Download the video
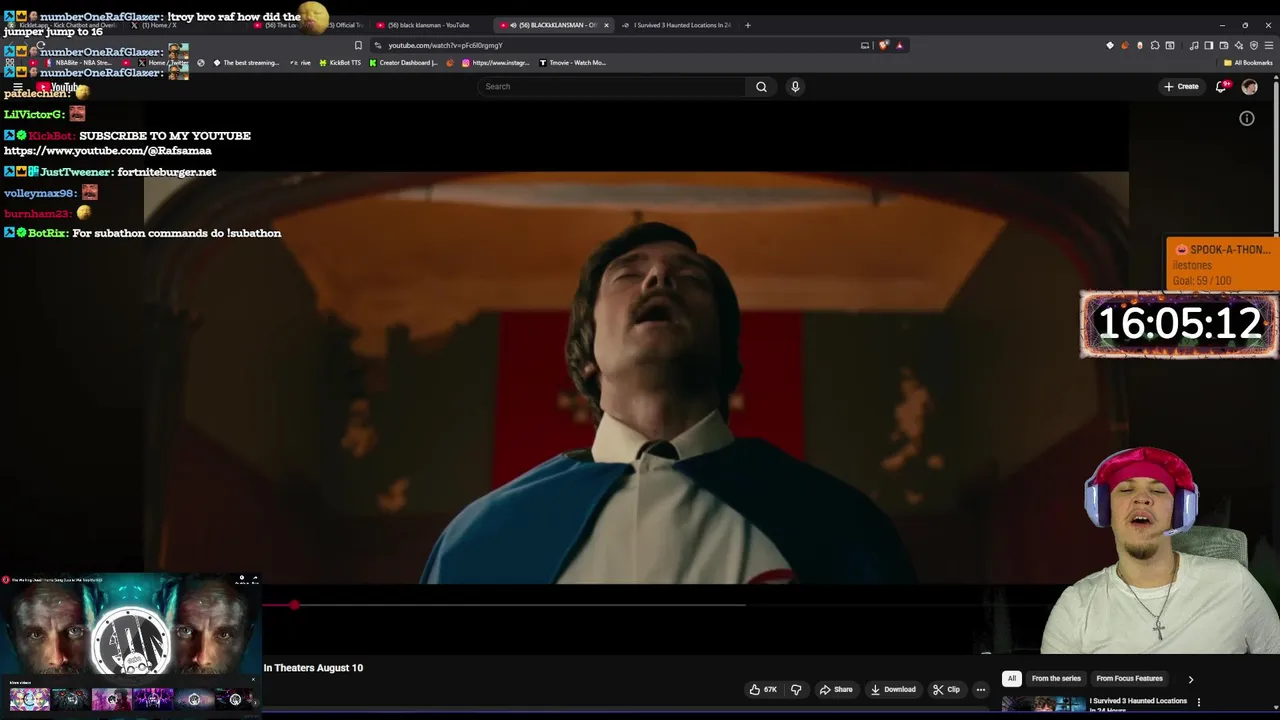The width and height of the screenshot is (1280, 720). [x=893, y=689]
